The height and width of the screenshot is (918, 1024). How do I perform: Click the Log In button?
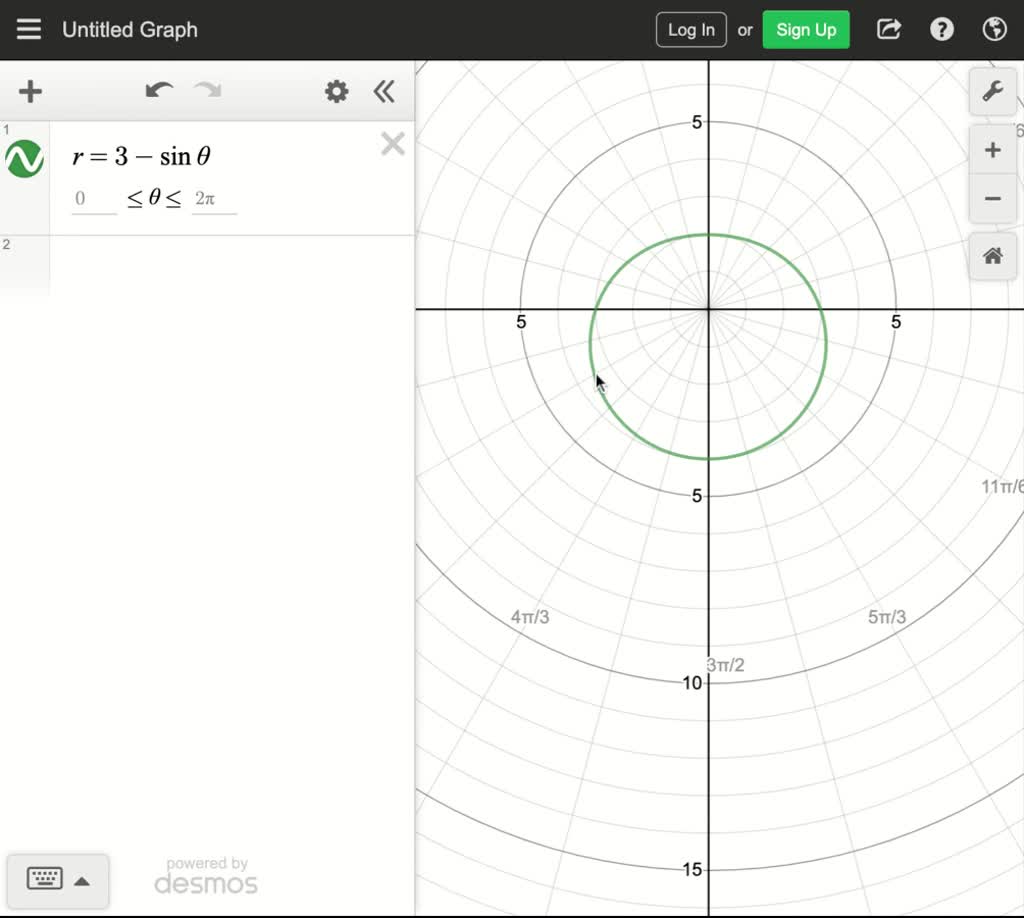691,30
